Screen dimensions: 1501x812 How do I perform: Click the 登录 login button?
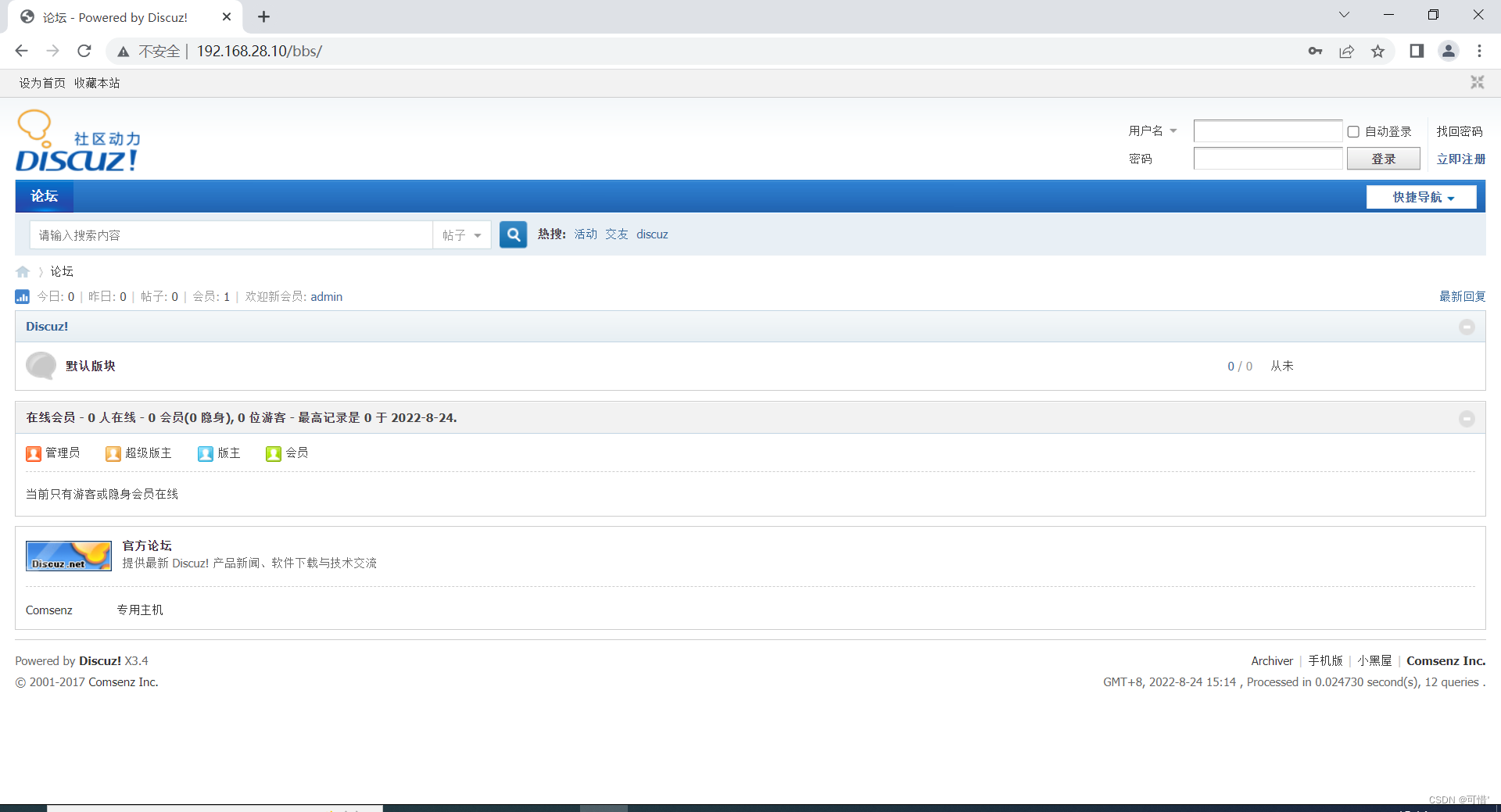pos(1383,159)
